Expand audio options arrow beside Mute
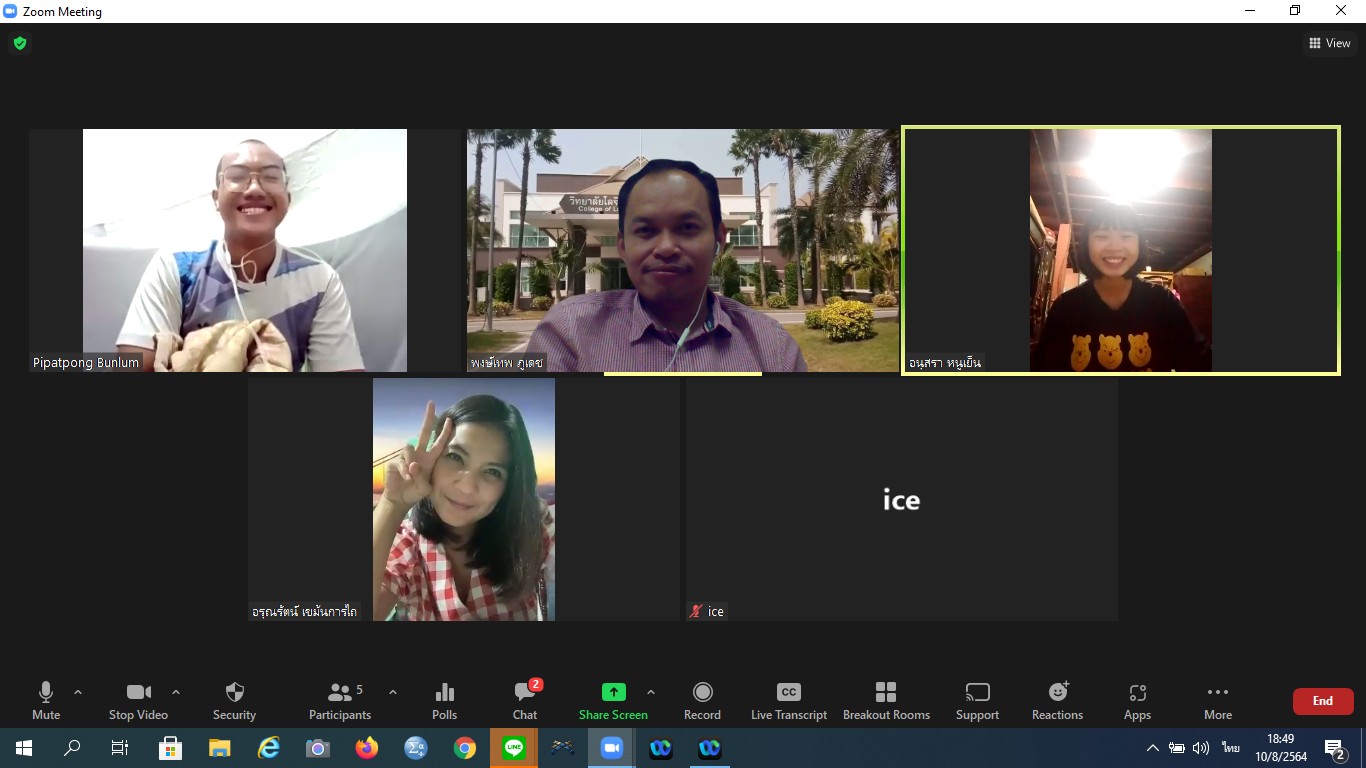Image resolution: width=1366 pixels, height=768 pixels. (x=78, y=692)
